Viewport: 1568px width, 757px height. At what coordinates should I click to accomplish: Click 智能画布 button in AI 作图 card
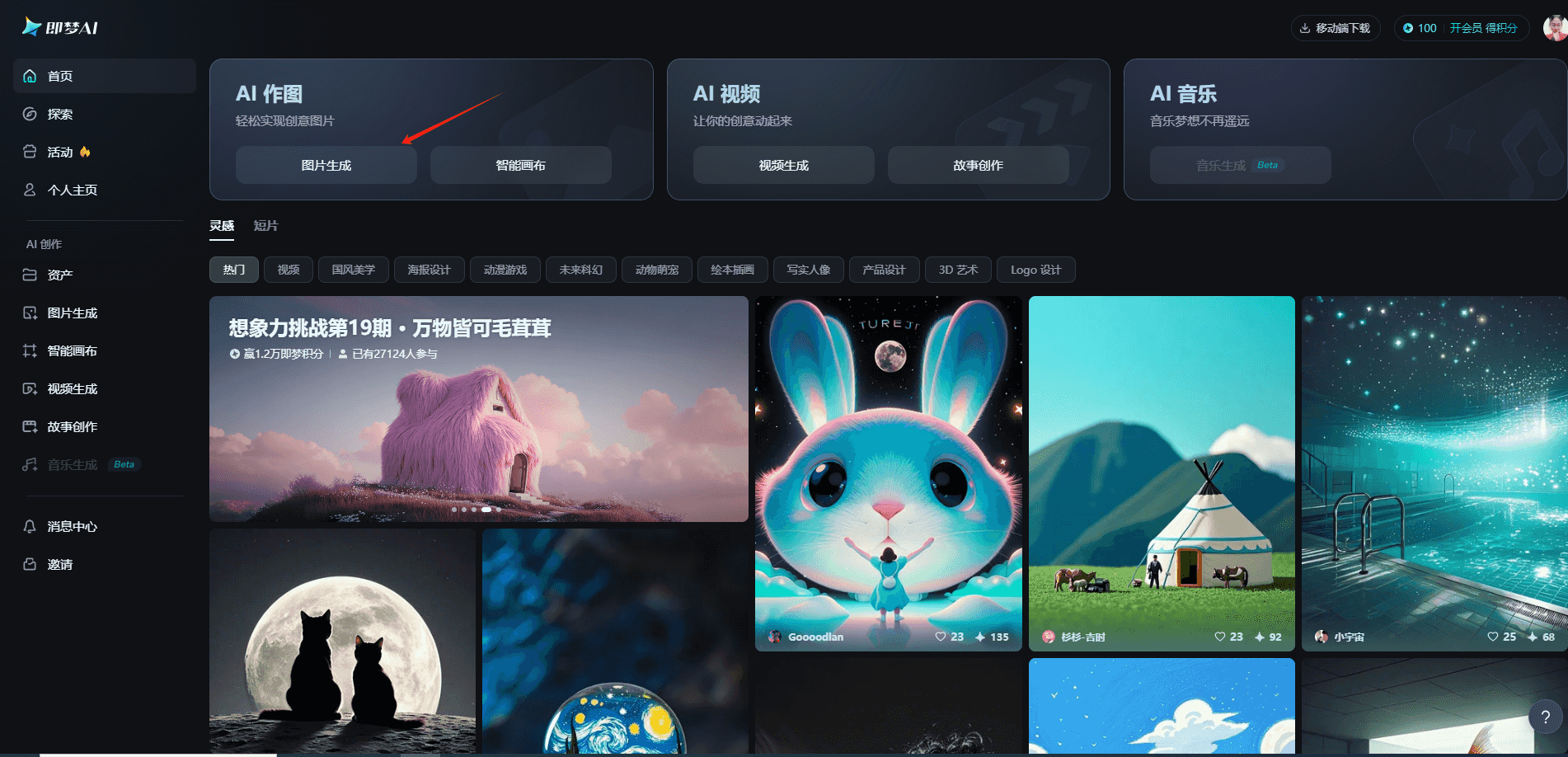pos(521,165)
